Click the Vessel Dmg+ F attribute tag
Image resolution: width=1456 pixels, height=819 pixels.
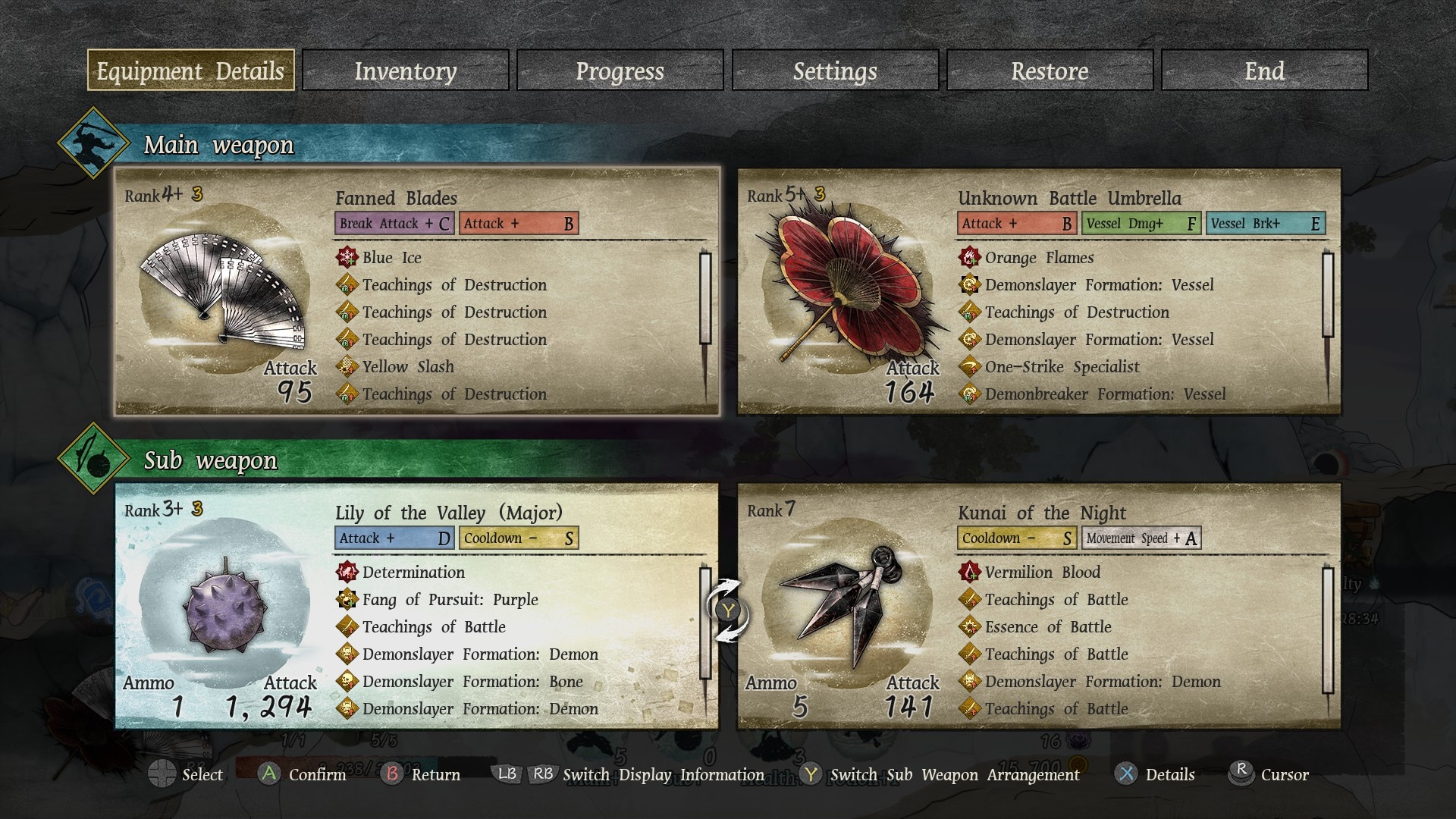(x=1142, y=224)
